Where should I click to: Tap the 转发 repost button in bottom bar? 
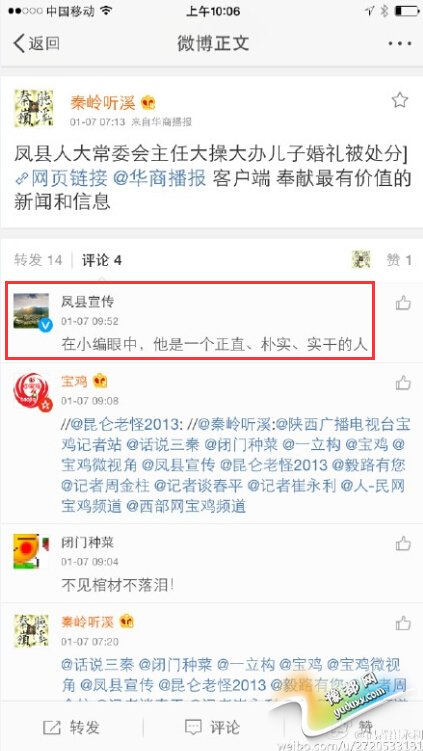71,728
